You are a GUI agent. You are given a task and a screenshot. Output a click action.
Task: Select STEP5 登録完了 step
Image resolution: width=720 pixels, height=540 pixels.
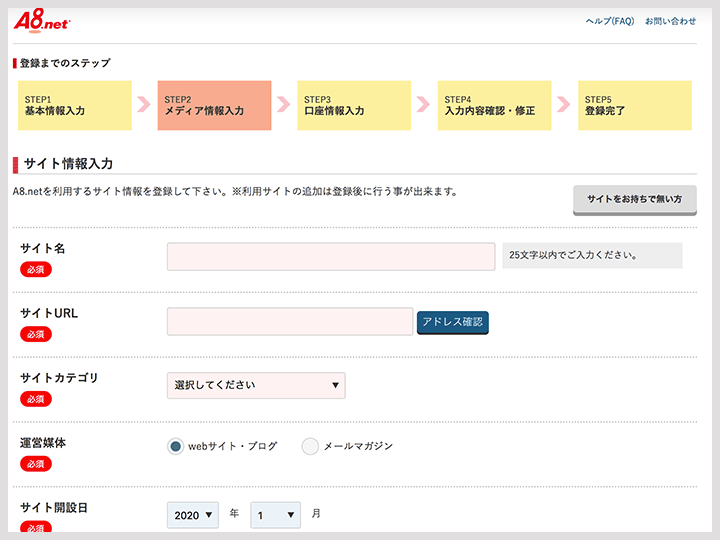(x=634, y=106)
